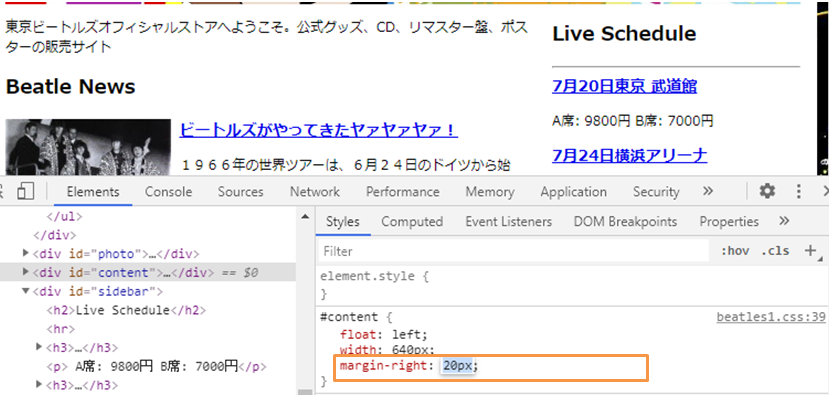Click the element.style rule block

572,285
